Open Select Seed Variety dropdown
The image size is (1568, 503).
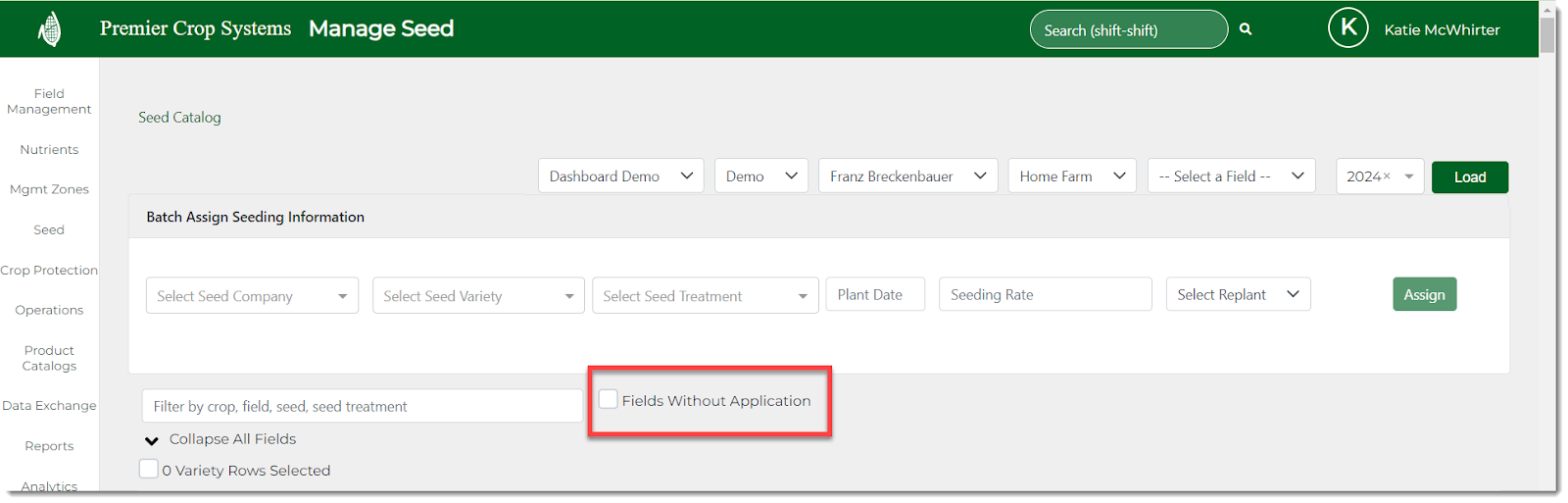[x=478, y=295]
